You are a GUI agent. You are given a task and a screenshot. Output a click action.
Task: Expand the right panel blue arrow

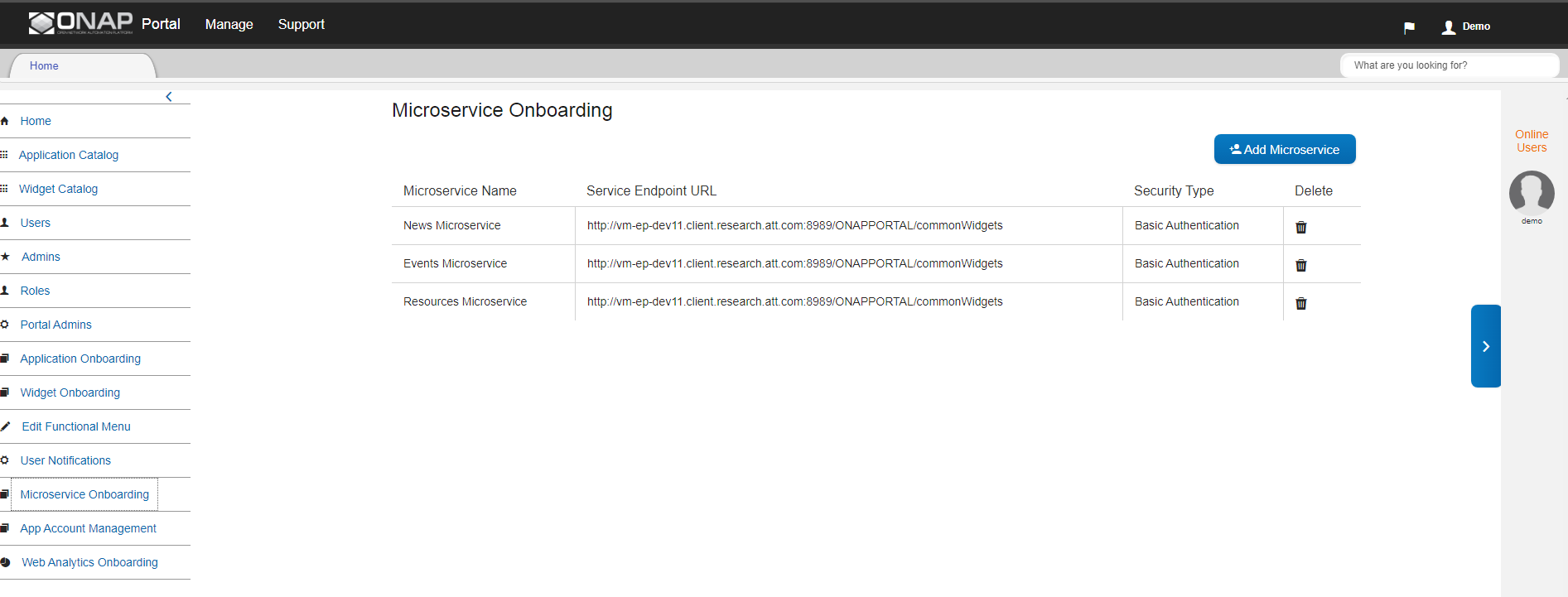point(1486,346)
